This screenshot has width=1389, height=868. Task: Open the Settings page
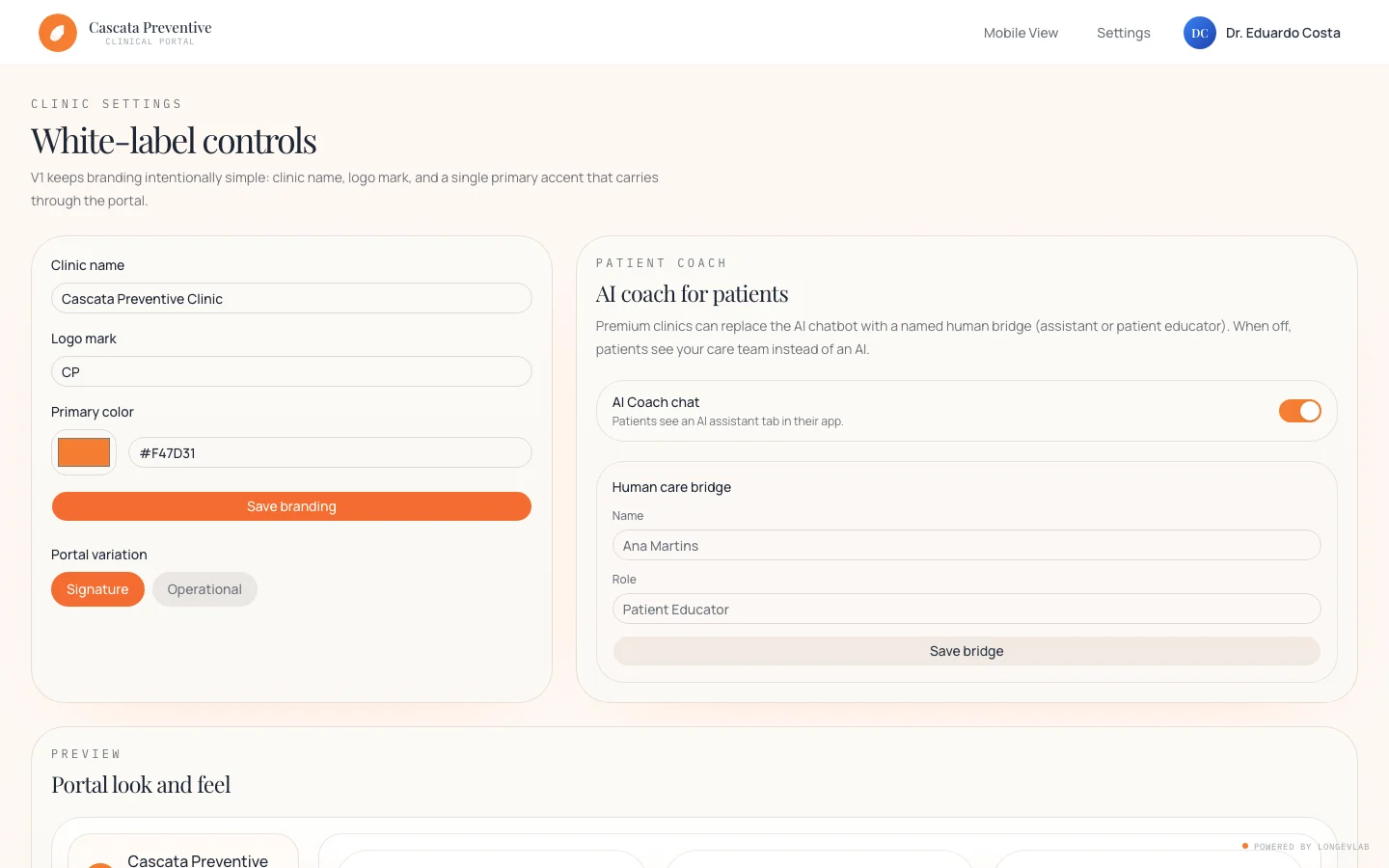1124,33
